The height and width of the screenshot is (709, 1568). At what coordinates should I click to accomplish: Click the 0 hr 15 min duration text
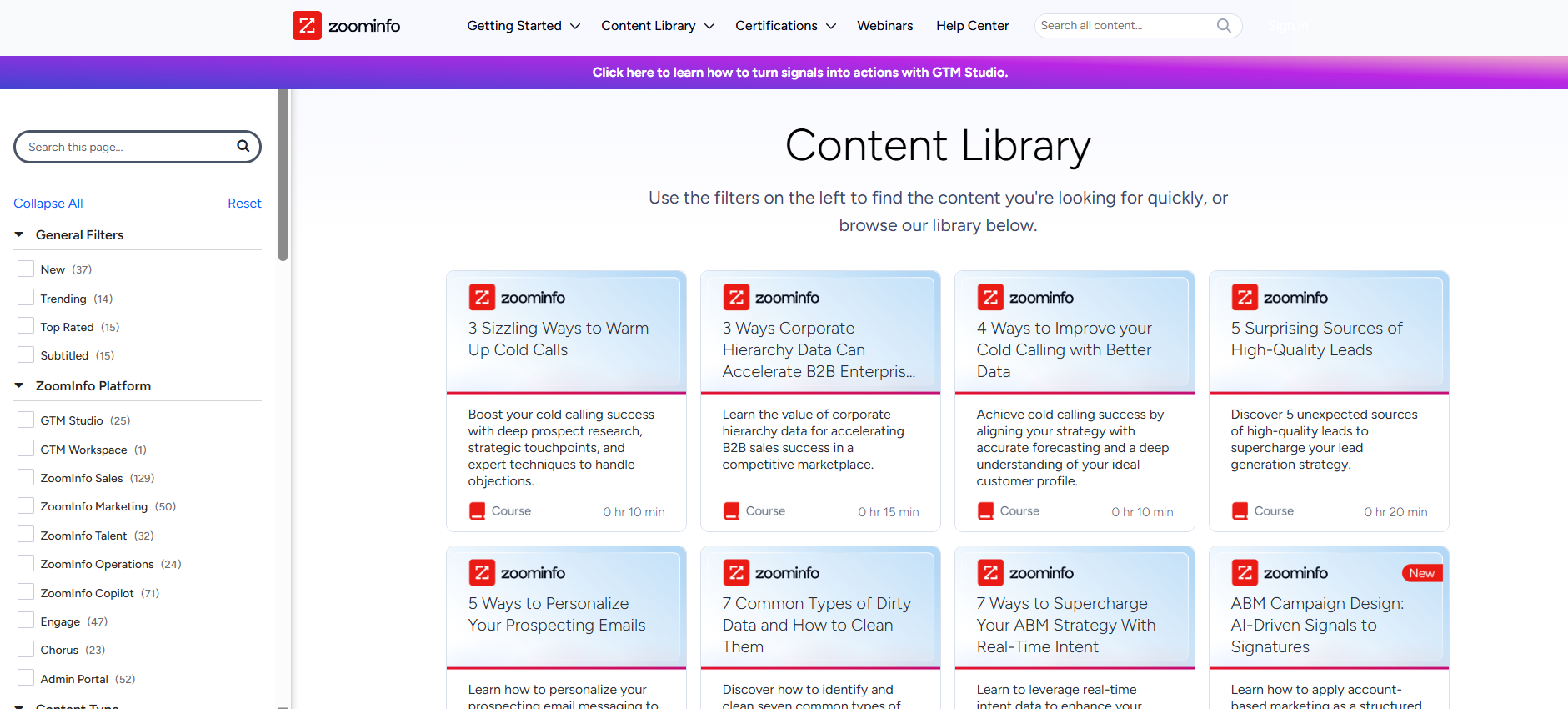pyautogui.click(x=889, y=512)
